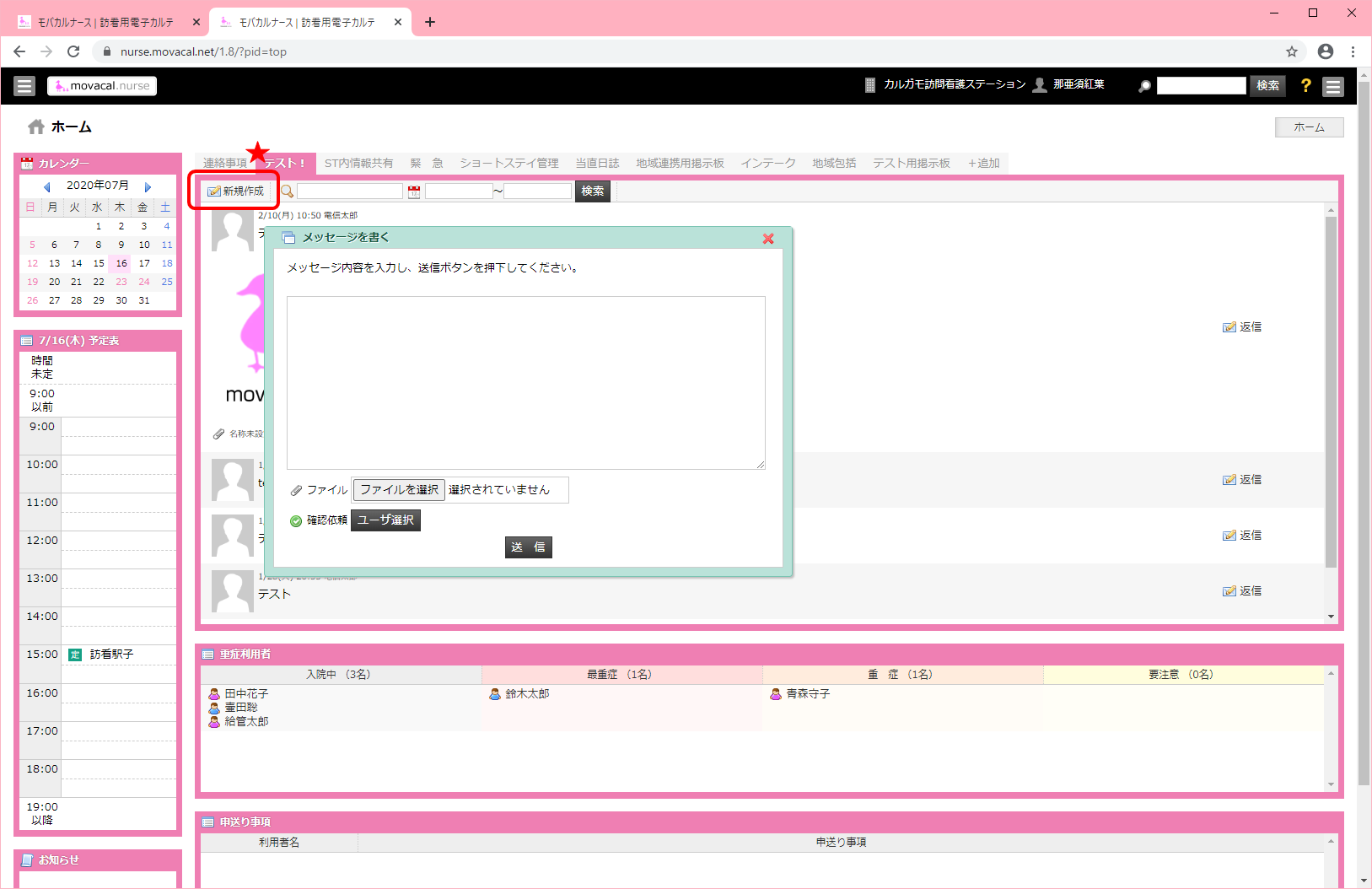Click the 確認依頼 green check icon
1372x889 pixels.
(296, 521)
